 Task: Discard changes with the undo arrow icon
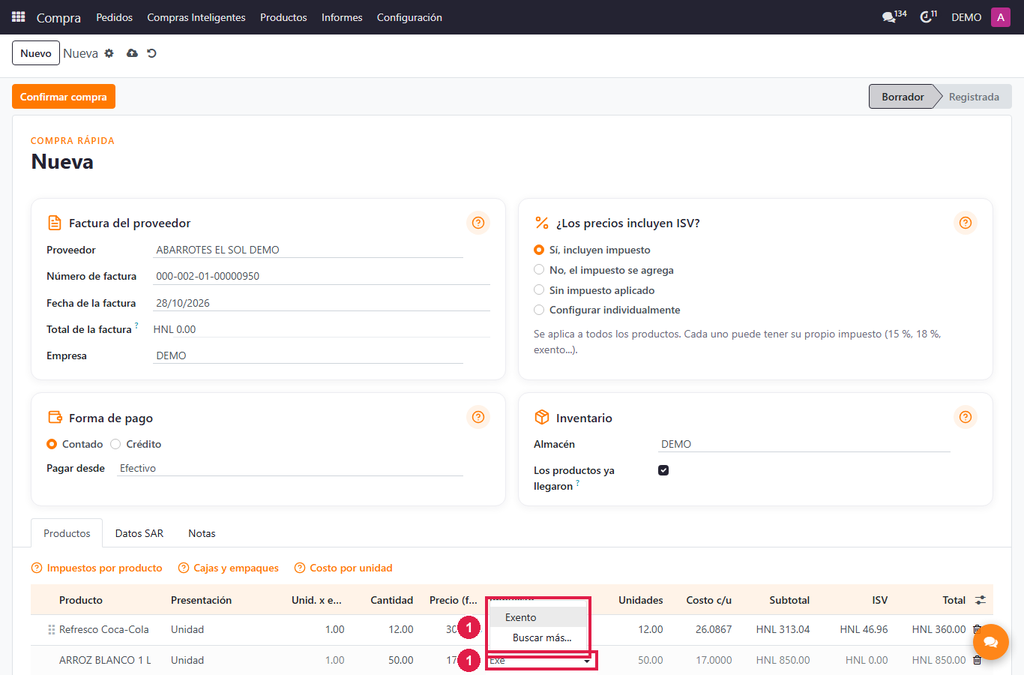[152, 54]
